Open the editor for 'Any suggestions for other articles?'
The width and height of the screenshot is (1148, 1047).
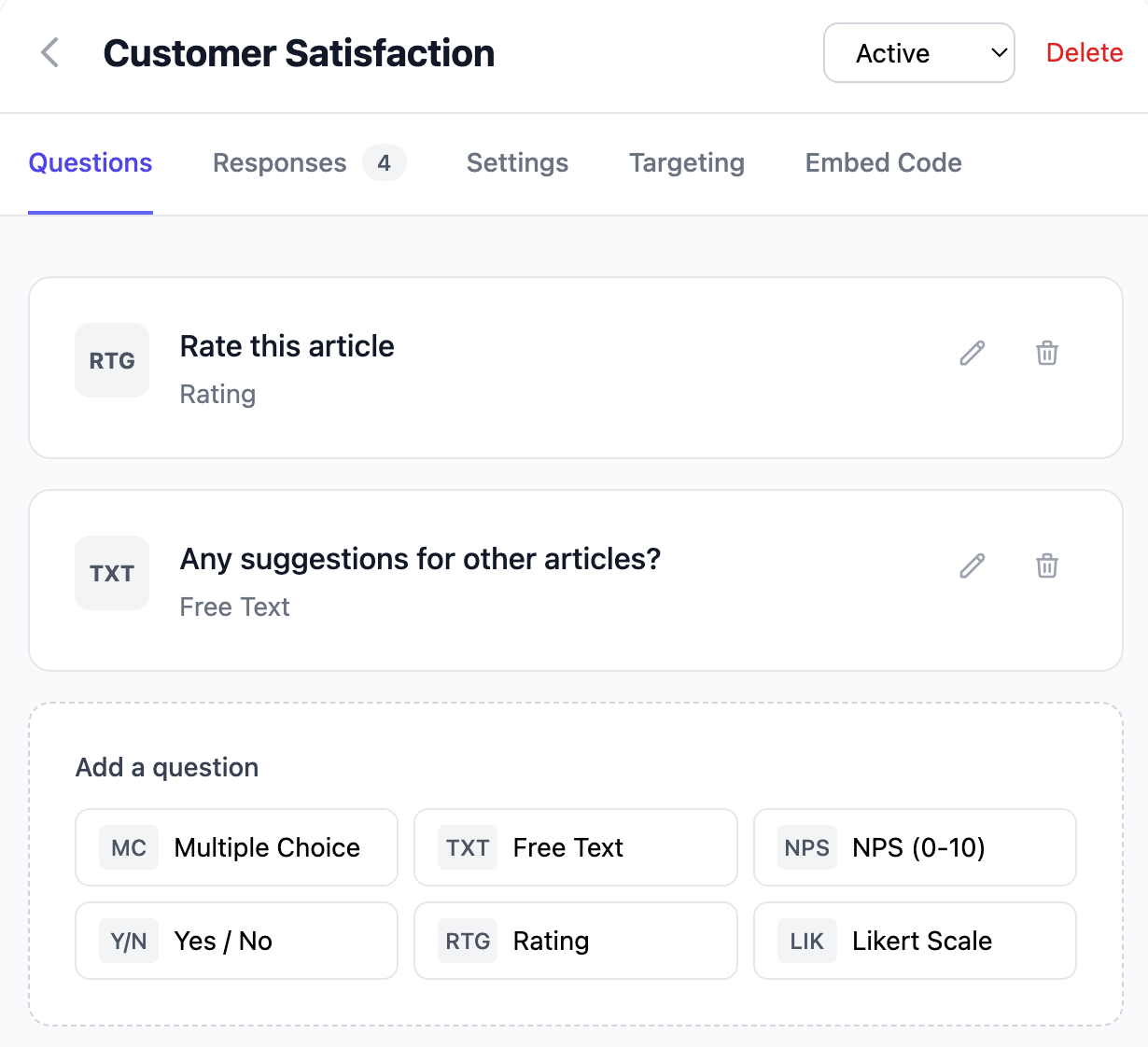(972, 565)
